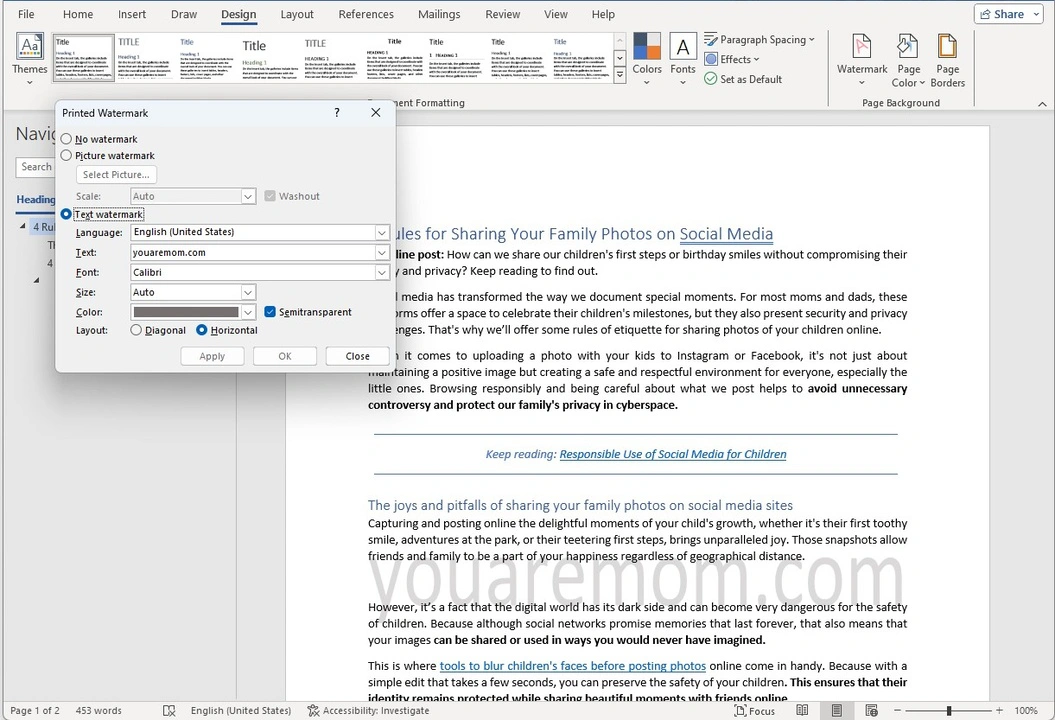Click the gray watermark color swatch

(x=186, y=312)
